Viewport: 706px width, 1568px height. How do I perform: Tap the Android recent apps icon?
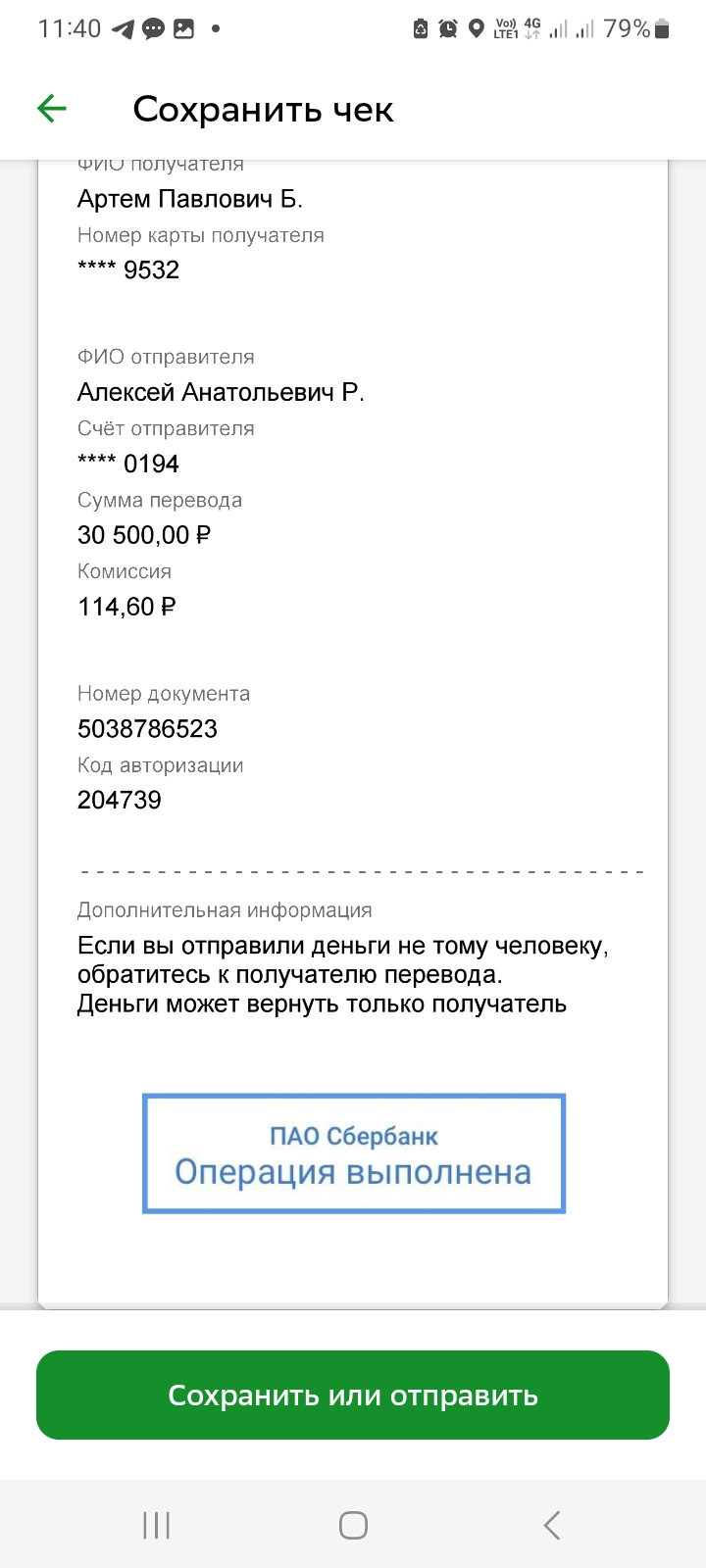click(x=157, y=1525)
